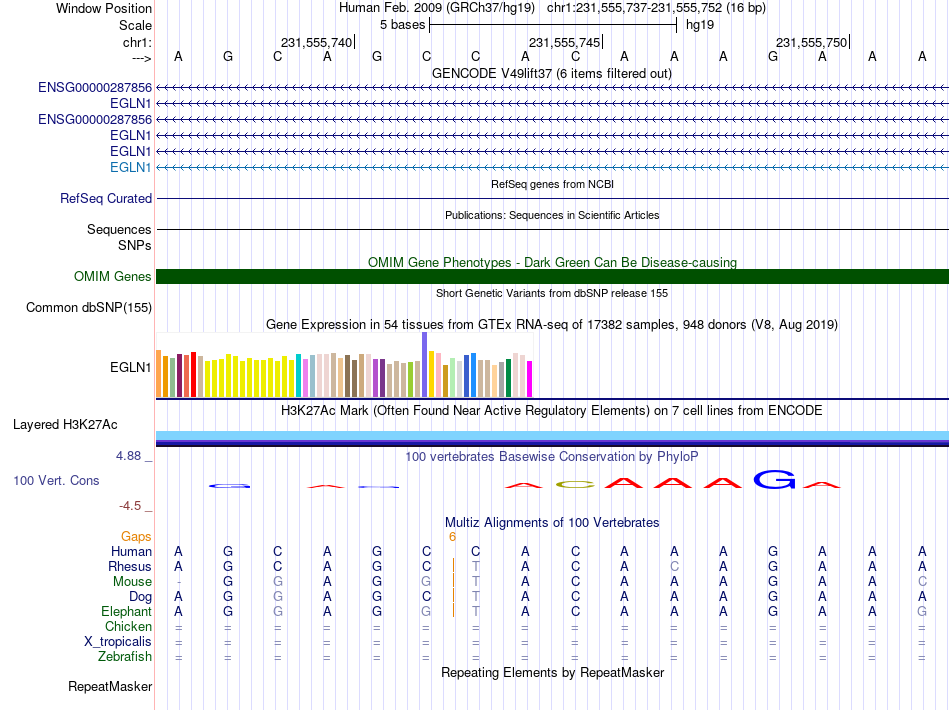Open OMIM Genes track label
This screenshot has width=950, height=710.
[x=112, y=276]
